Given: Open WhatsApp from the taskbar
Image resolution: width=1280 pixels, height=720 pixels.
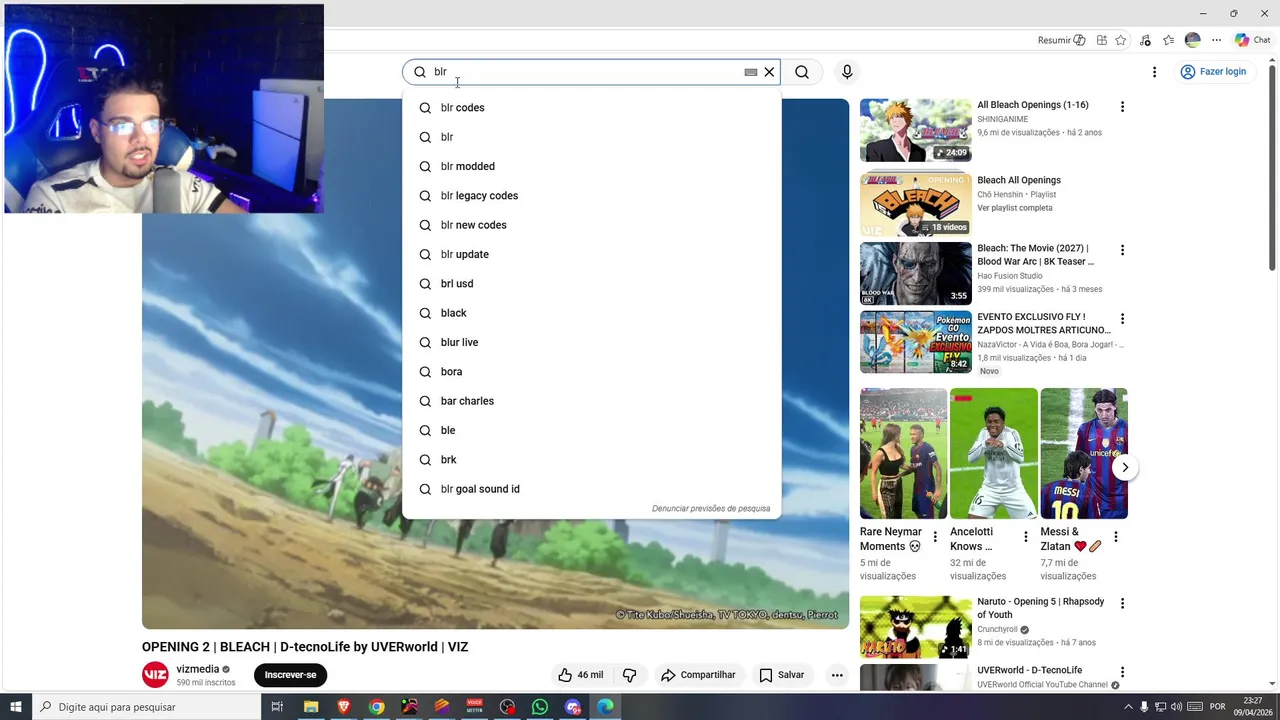Looking at the screenshot, I should coord(540,707).
